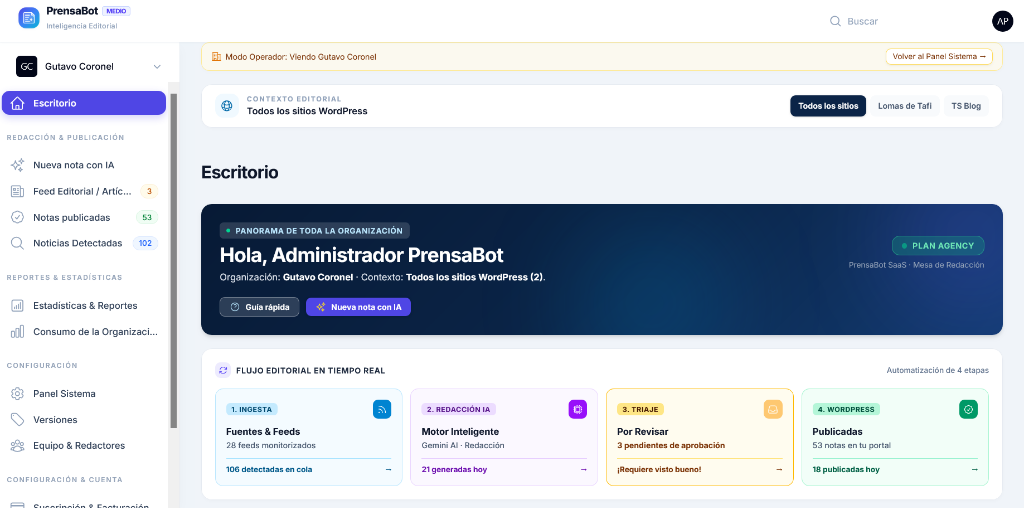Click the Consumo de la Organización bars icon
The width and height of the screenshot is (1024, 508).
click(x=18, y=332)
